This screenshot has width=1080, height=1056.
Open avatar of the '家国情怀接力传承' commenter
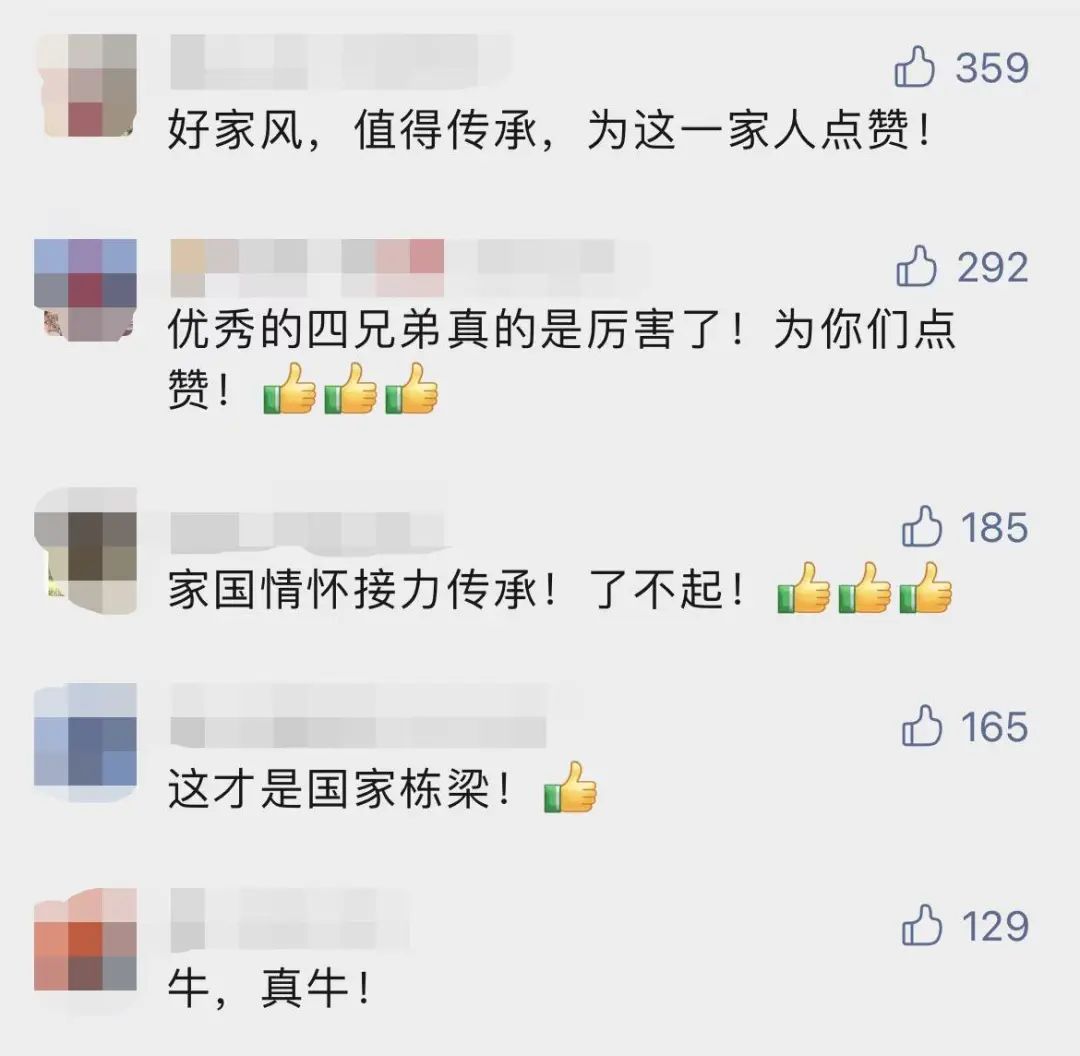coord(86,550)
